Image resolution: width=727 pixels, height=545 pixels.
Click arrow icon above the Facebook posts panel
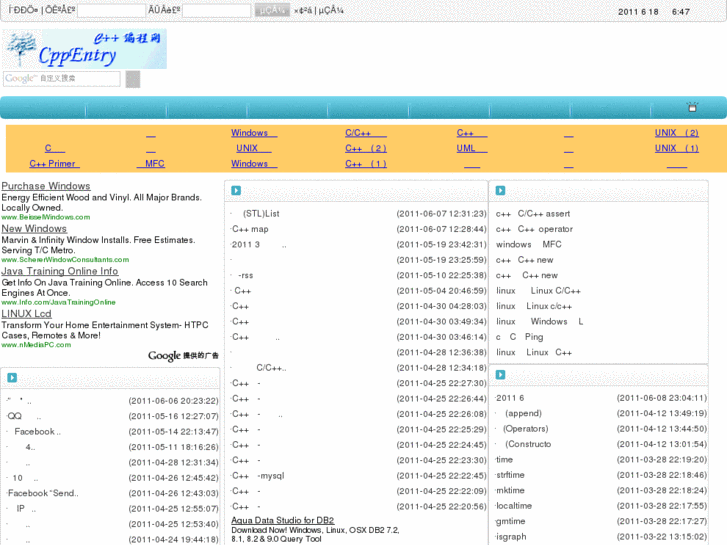(12, 378)
